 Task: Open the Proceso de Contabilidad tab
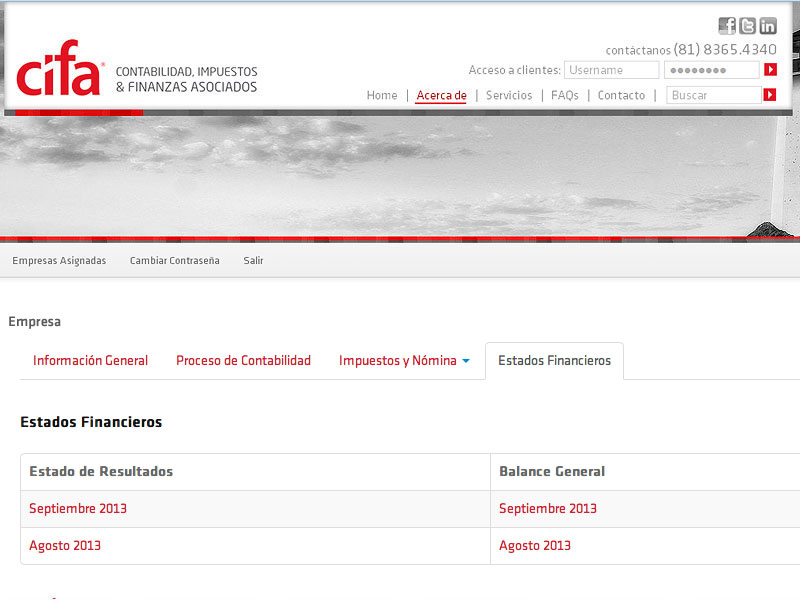tap(243, 361)
